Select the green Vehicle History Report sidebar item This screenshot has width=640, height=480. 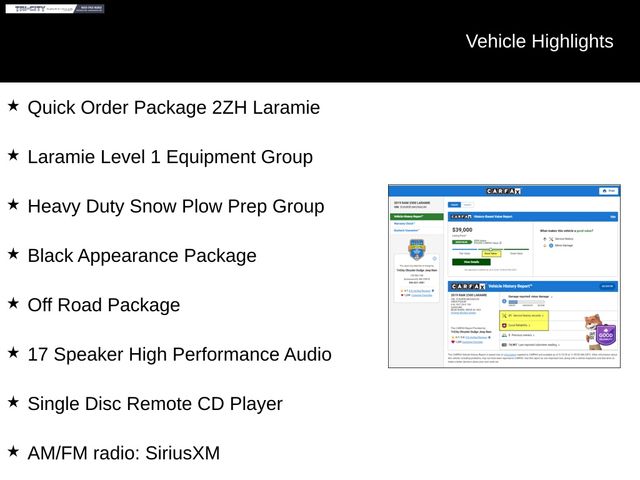[416, 216]
